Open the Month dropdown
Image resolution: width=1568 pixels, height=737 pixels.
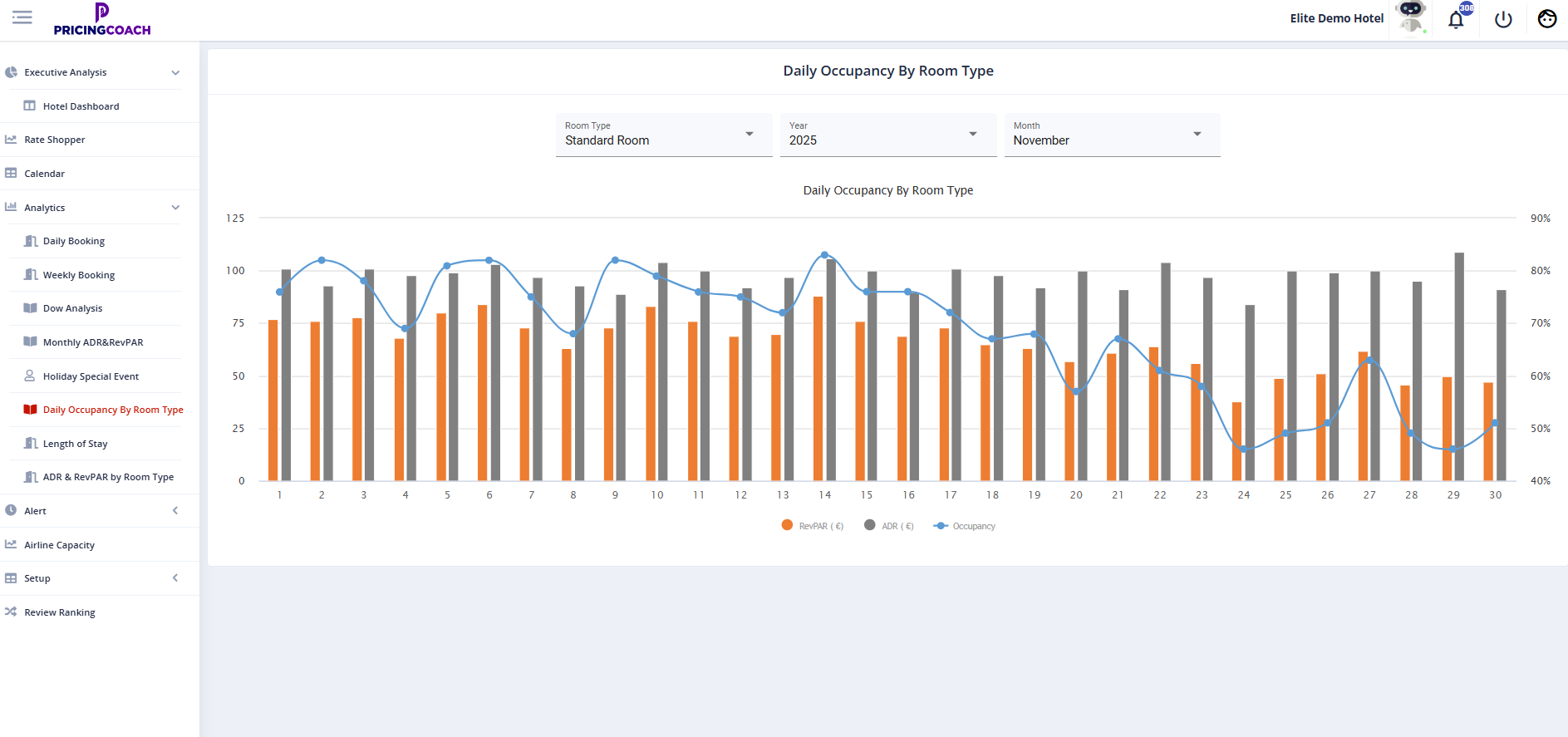point(1112,135)
